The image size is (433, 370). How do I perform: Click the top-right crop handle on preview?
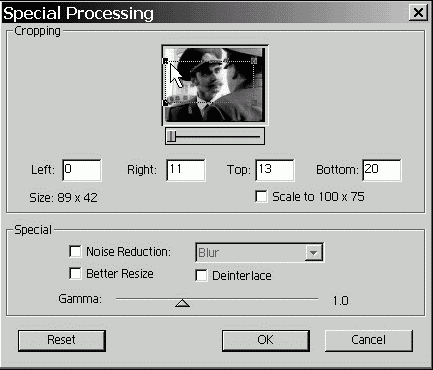(x=254, y=61)
